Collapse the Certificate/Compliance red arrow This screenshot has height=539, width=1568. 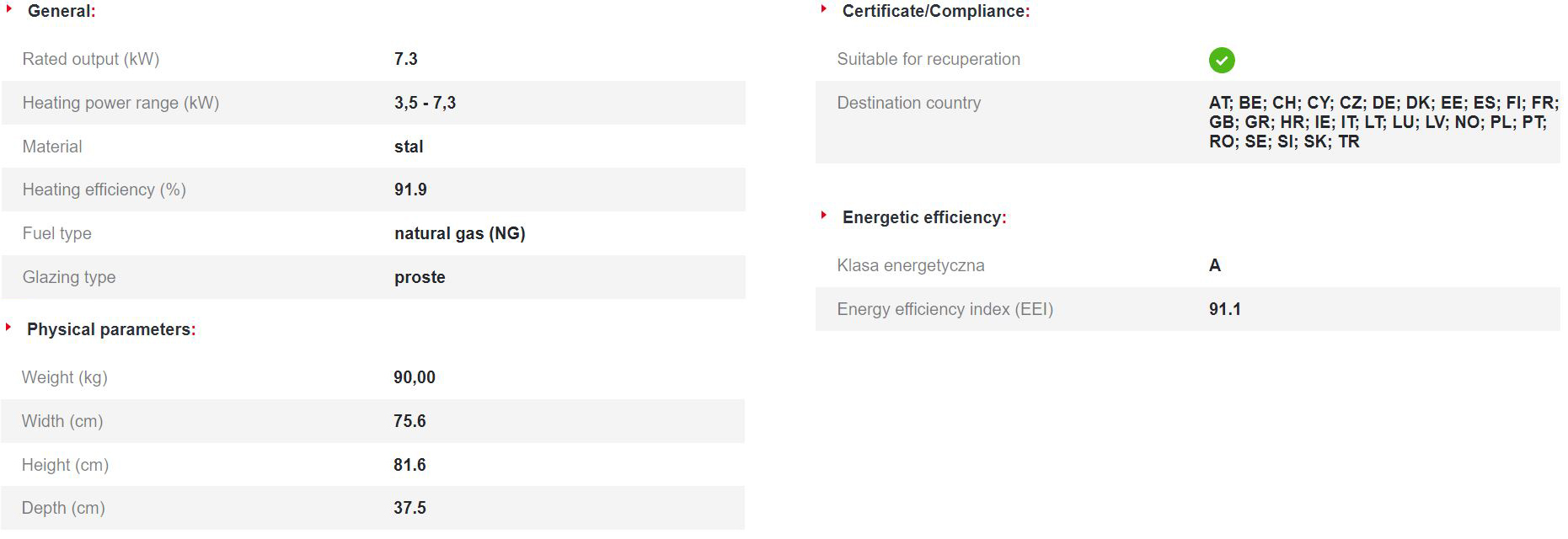point(823,9)
